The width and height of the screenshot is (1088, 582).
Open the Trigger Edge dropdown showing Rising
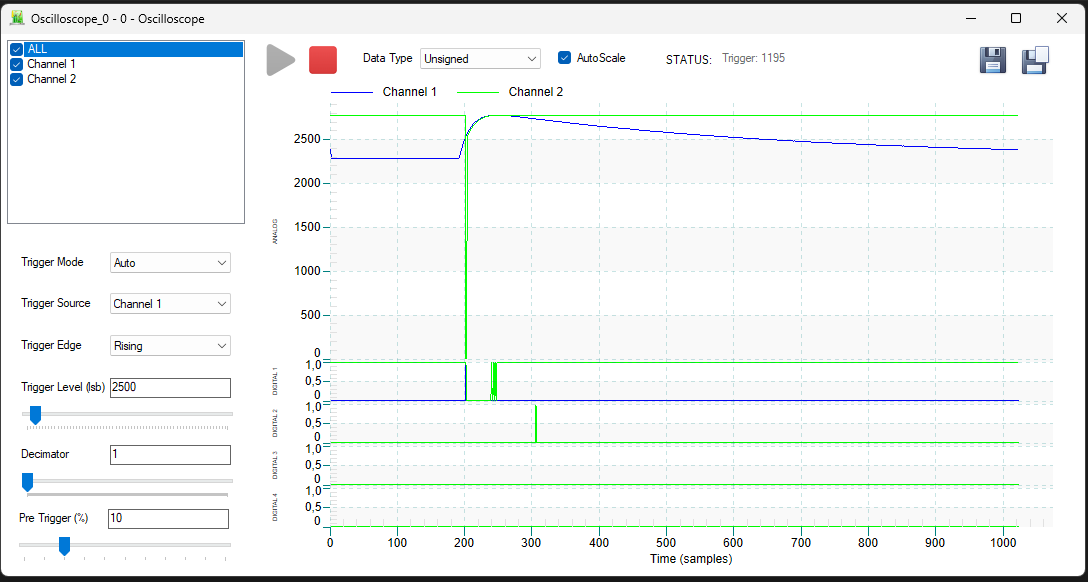pos(171,345)
